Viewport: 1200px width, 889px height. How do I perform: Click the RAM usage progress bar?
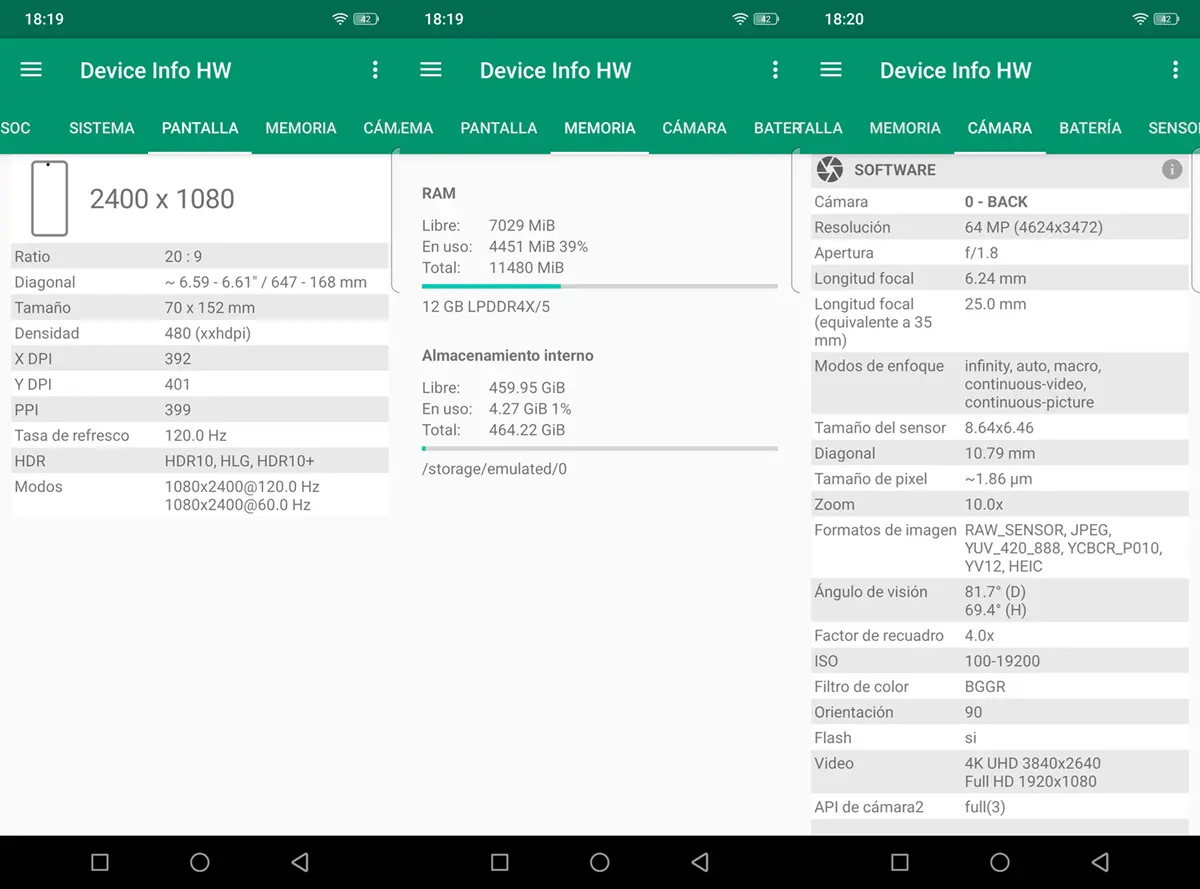click(599, 287)
